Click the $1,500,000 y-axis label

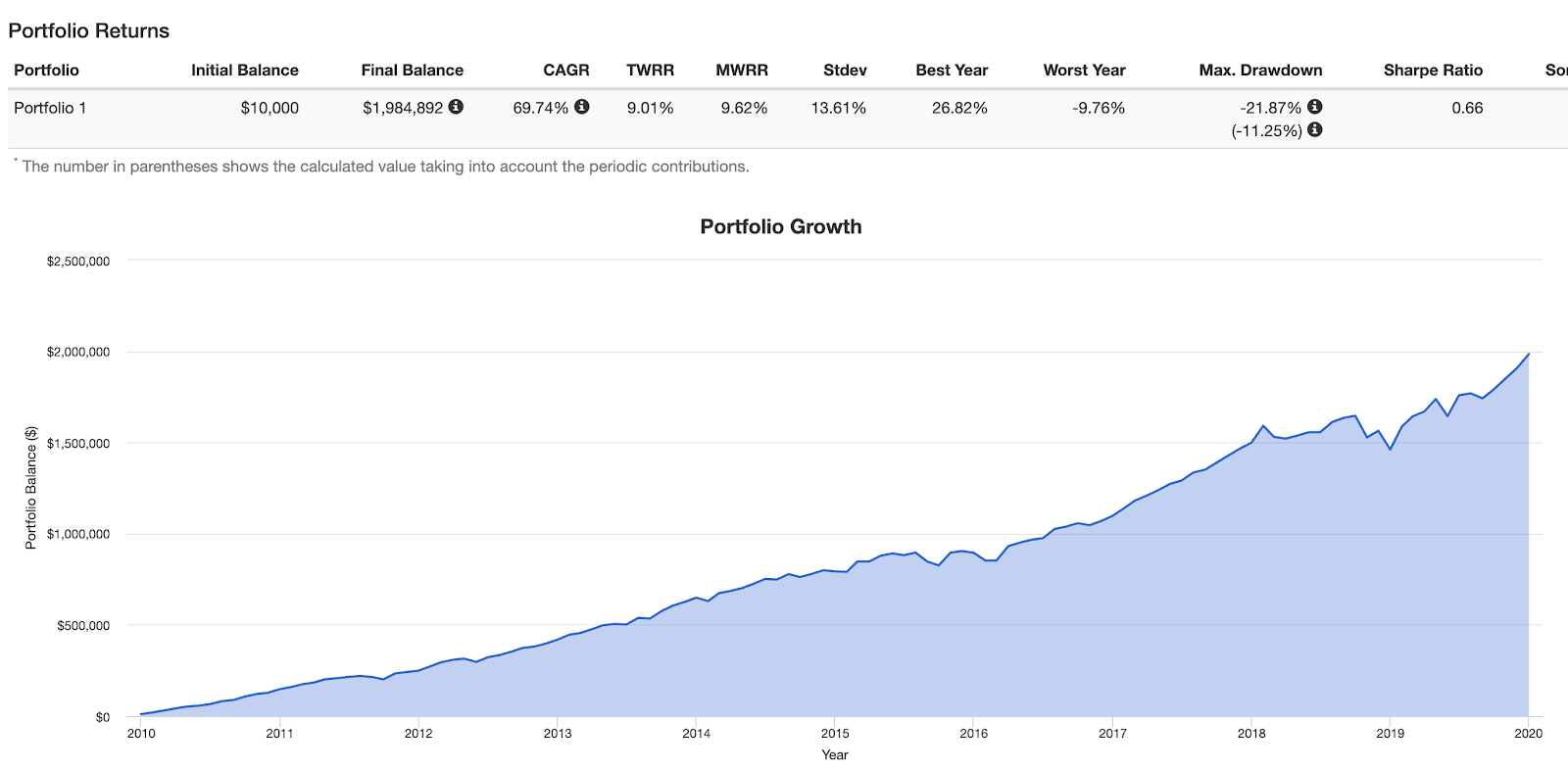tap(78, 443)
